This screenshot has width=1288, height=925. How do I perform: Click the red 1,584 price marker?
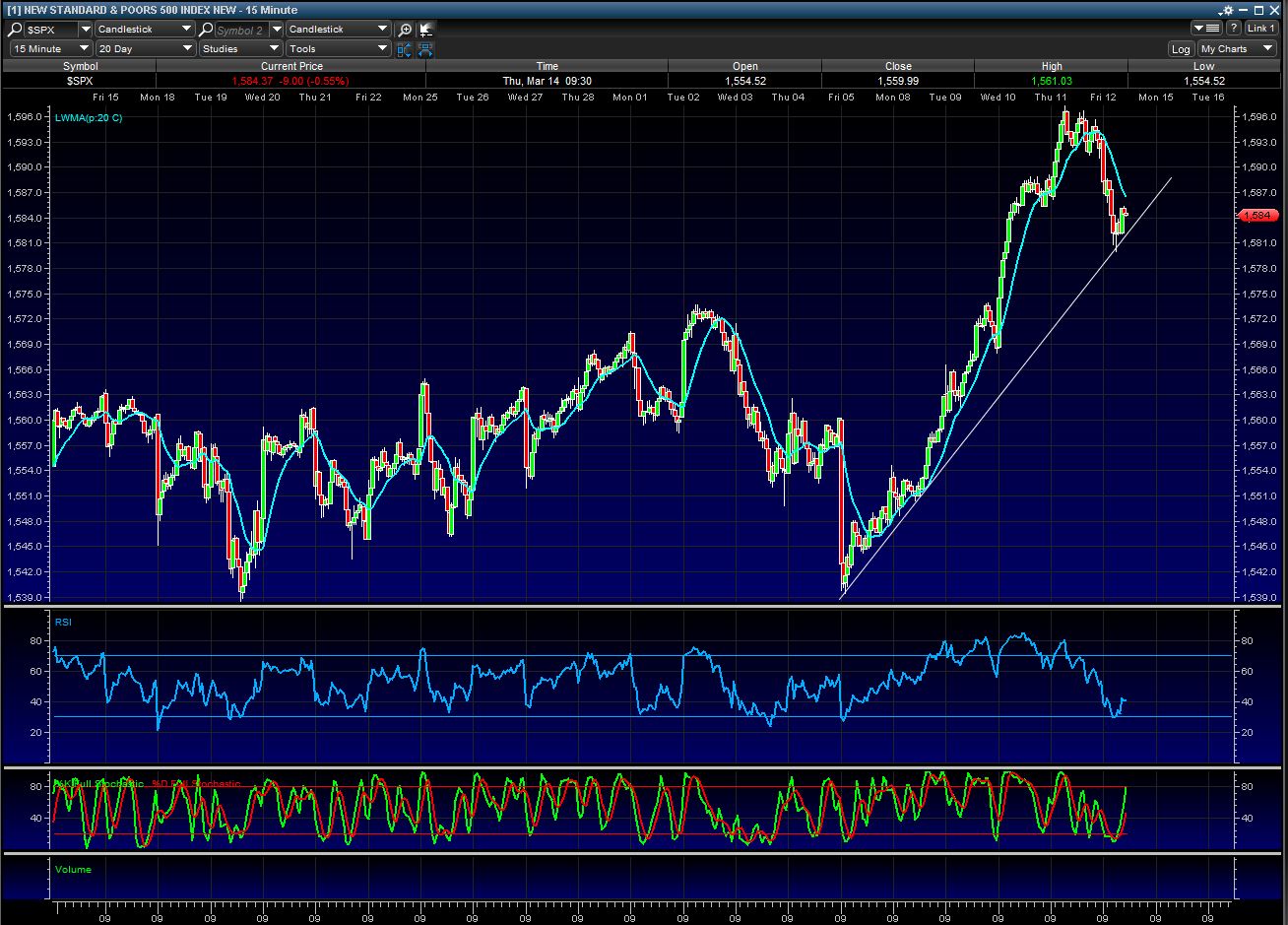pyautogui.click(x=1258, y=215)
